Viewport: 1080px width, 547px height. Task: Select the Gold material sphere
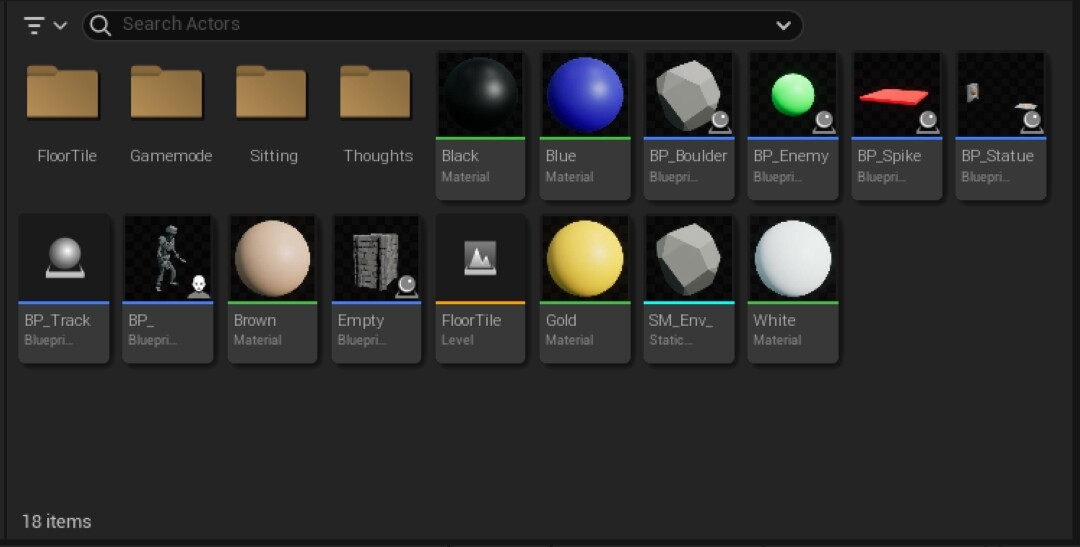(585, 258)
